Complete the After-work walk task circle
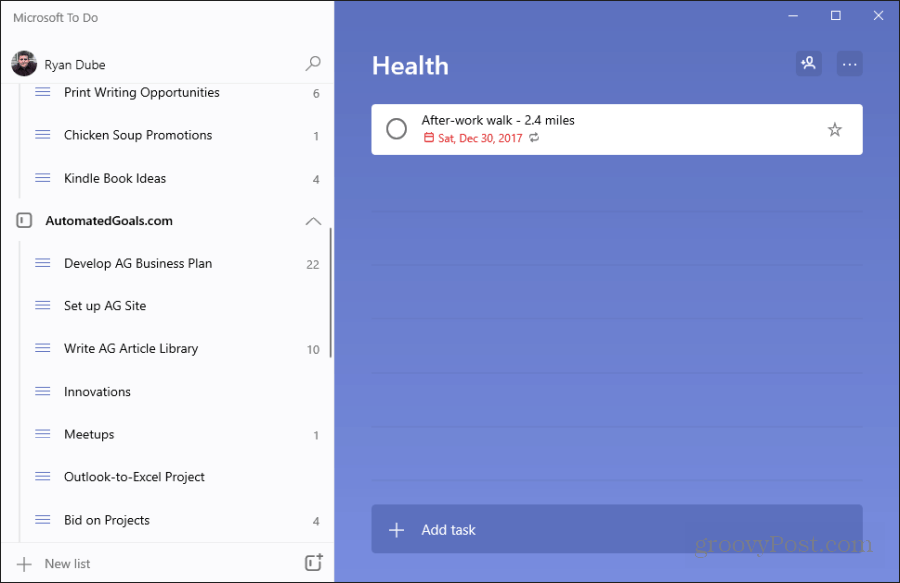The image size is (900, 583). (x=396, y=129)
